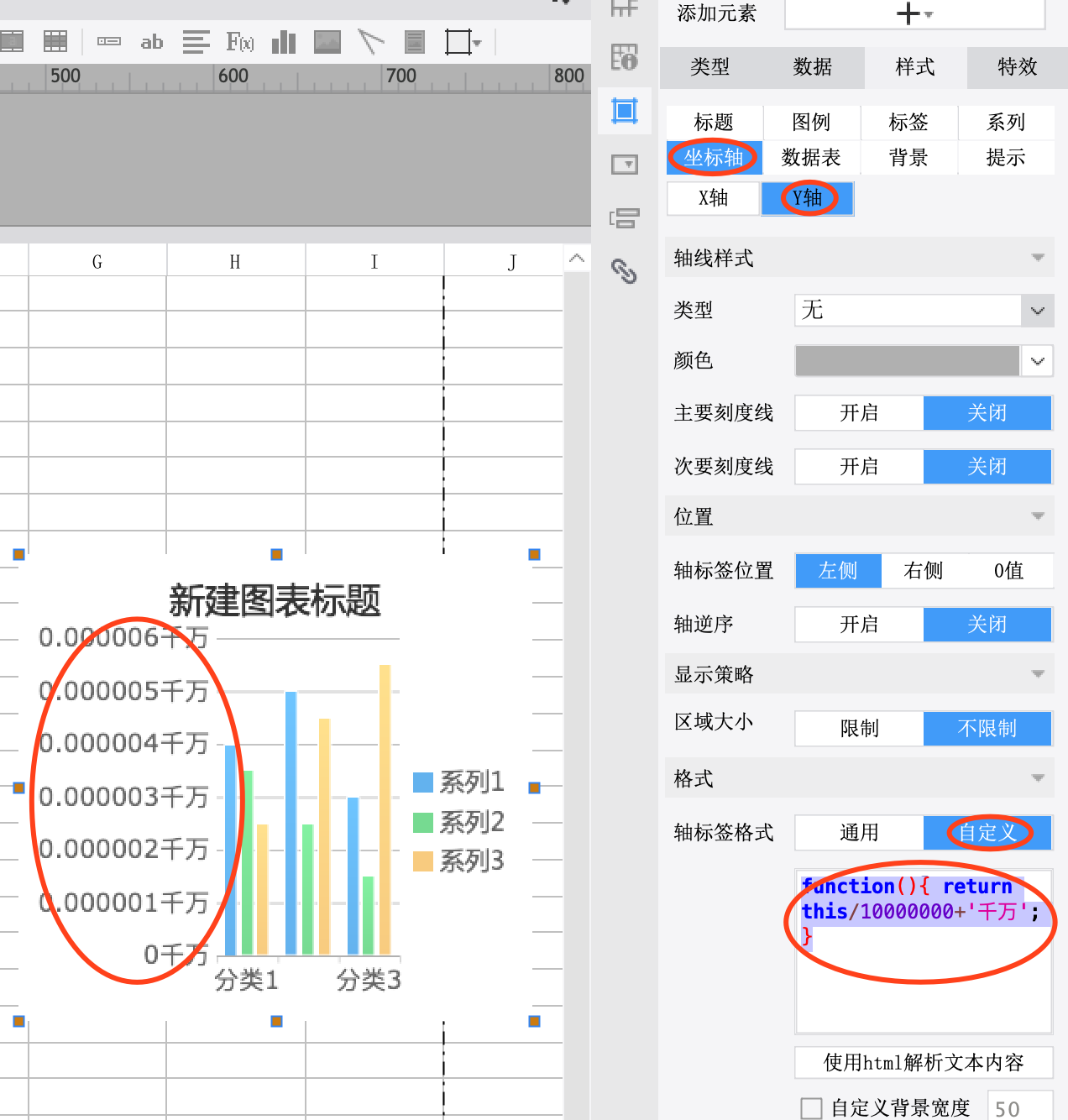Click 使用html解析文本内容 button
The image size is (1068, 1120).
(x=924, y=1063)
